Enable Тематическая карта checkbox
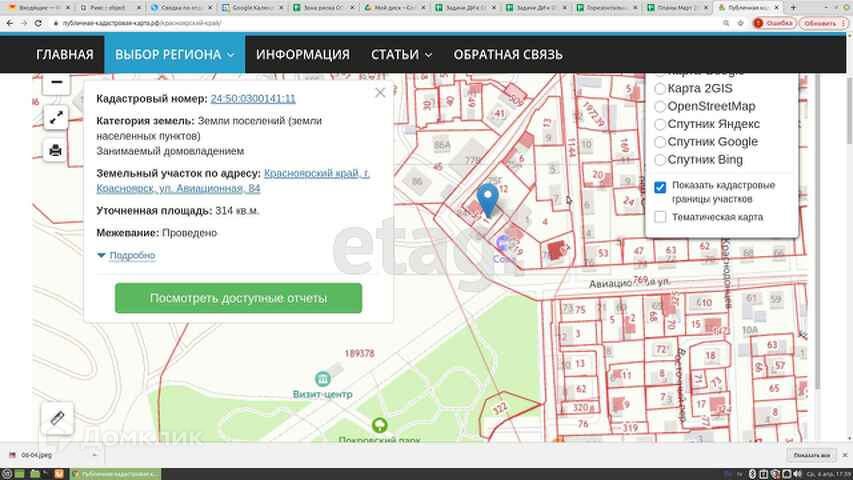 pos(660,217)
